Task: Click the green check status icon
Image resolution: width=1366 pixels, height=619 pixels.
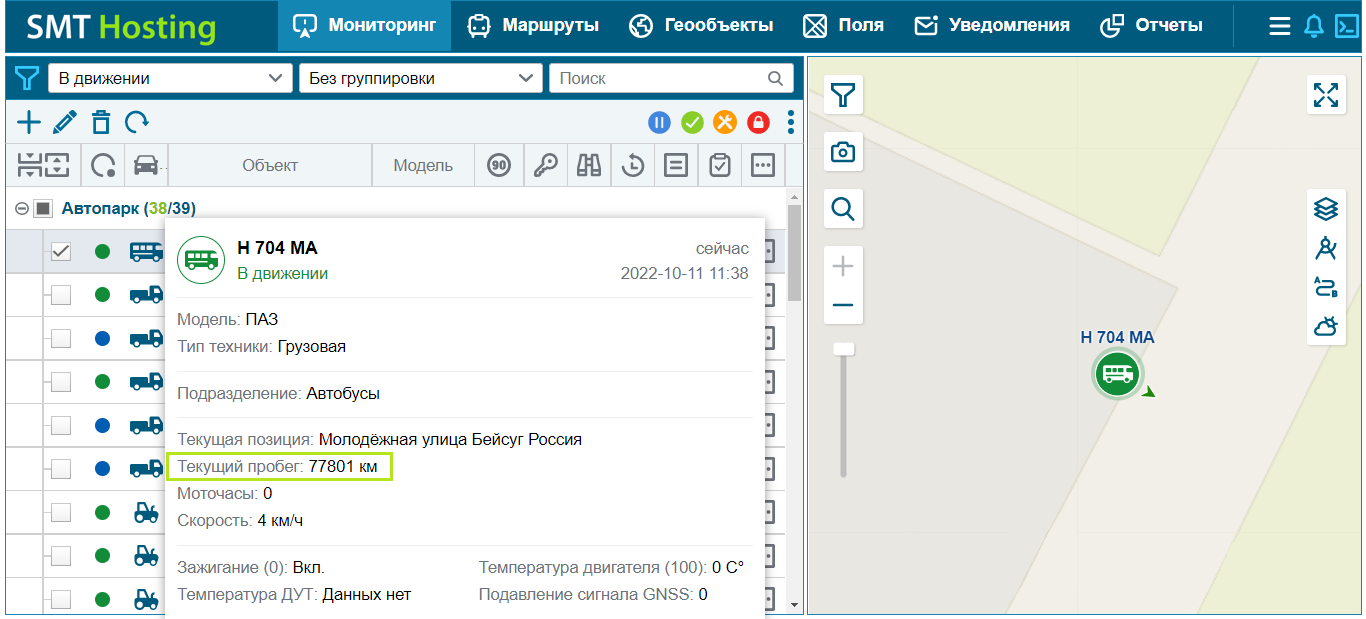Action: tap(692, 122)
